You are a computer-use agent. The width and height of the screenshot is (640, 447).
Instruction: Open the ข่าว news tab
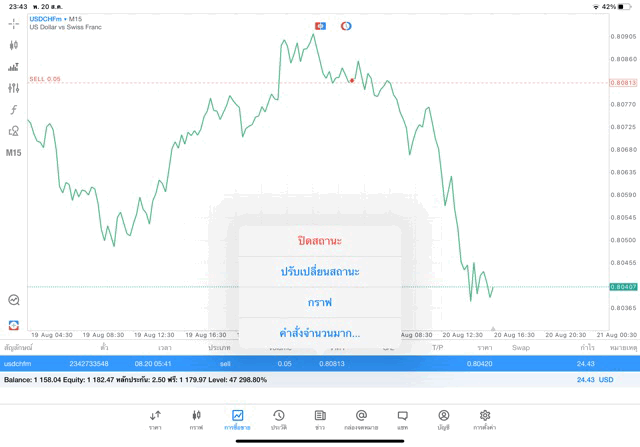click(x=320, y=418)
